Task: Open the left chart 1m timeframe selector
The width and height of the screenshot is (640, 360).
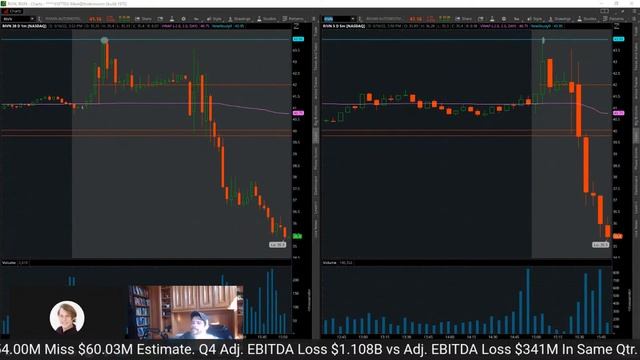Action: point(196,19)
